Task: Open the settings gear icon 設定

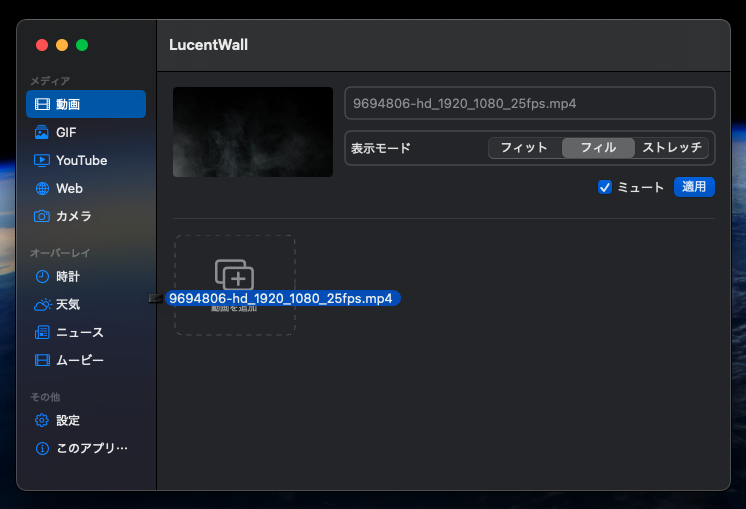Action: [42, 420]
